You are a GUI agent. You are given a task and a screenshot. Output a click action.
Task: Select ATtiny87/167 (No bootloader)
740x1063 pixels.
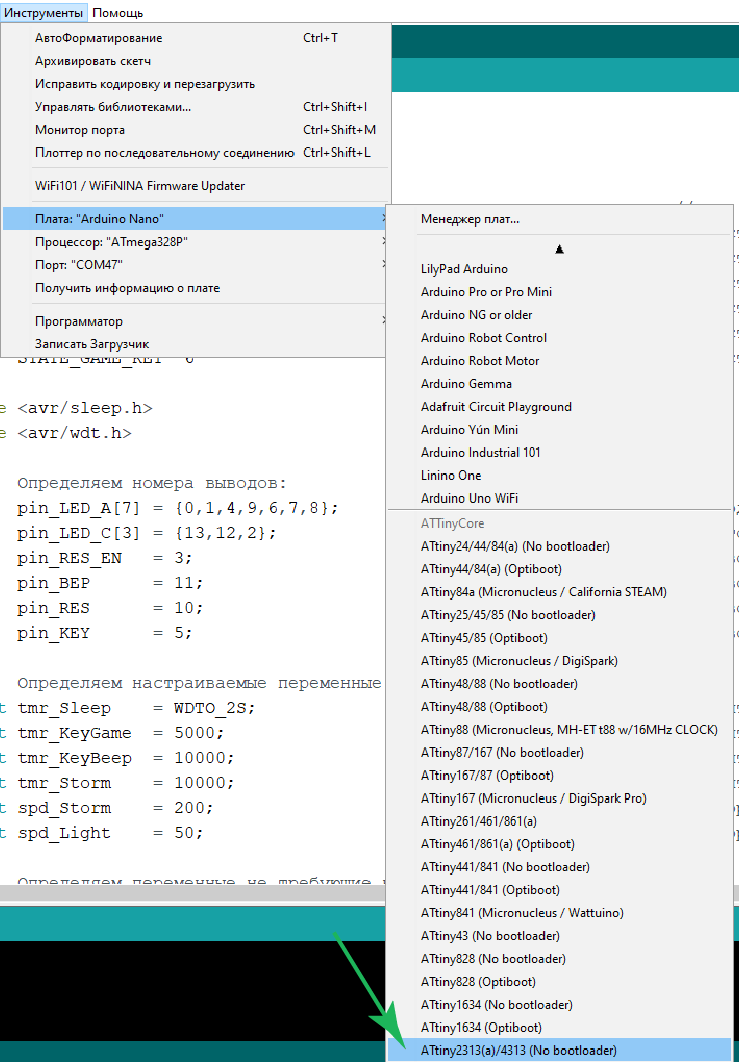560,753
